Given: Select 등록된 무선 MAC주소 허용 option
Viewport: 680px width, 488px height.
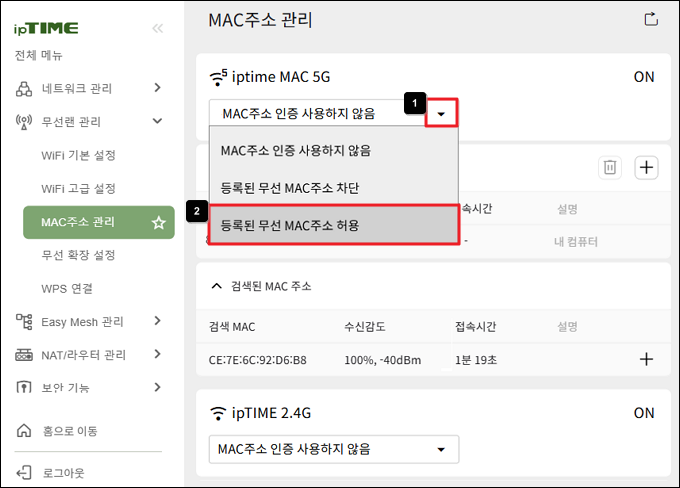Looking at the screenshot, I should coord(333,225).
